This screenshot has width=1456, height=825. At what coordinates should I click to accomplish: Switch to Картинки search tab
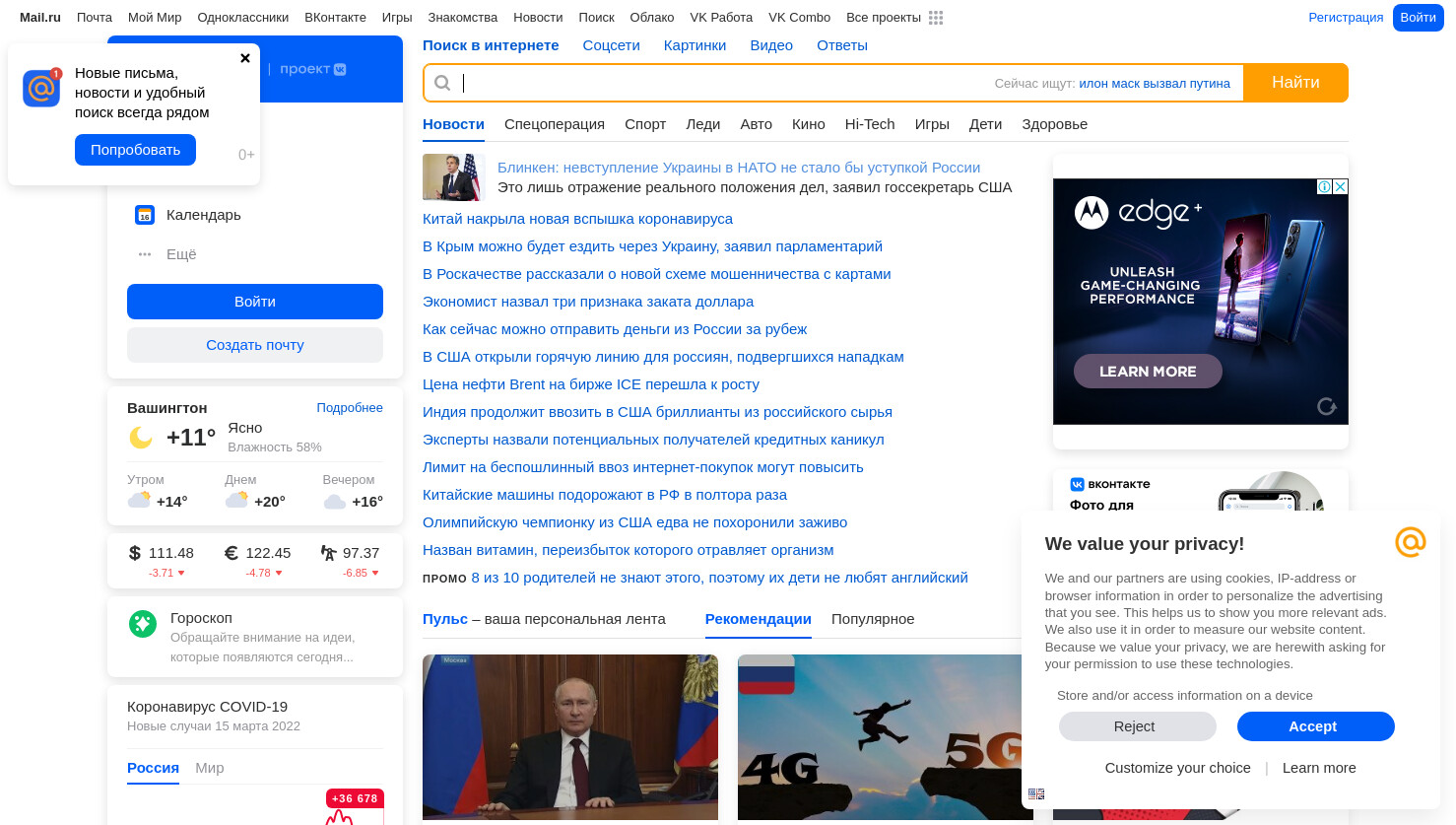click(695, 45)
